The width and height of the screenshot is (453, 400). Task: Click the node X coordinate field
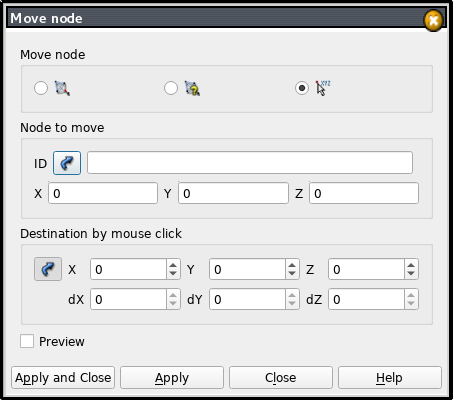click(103, 193)
